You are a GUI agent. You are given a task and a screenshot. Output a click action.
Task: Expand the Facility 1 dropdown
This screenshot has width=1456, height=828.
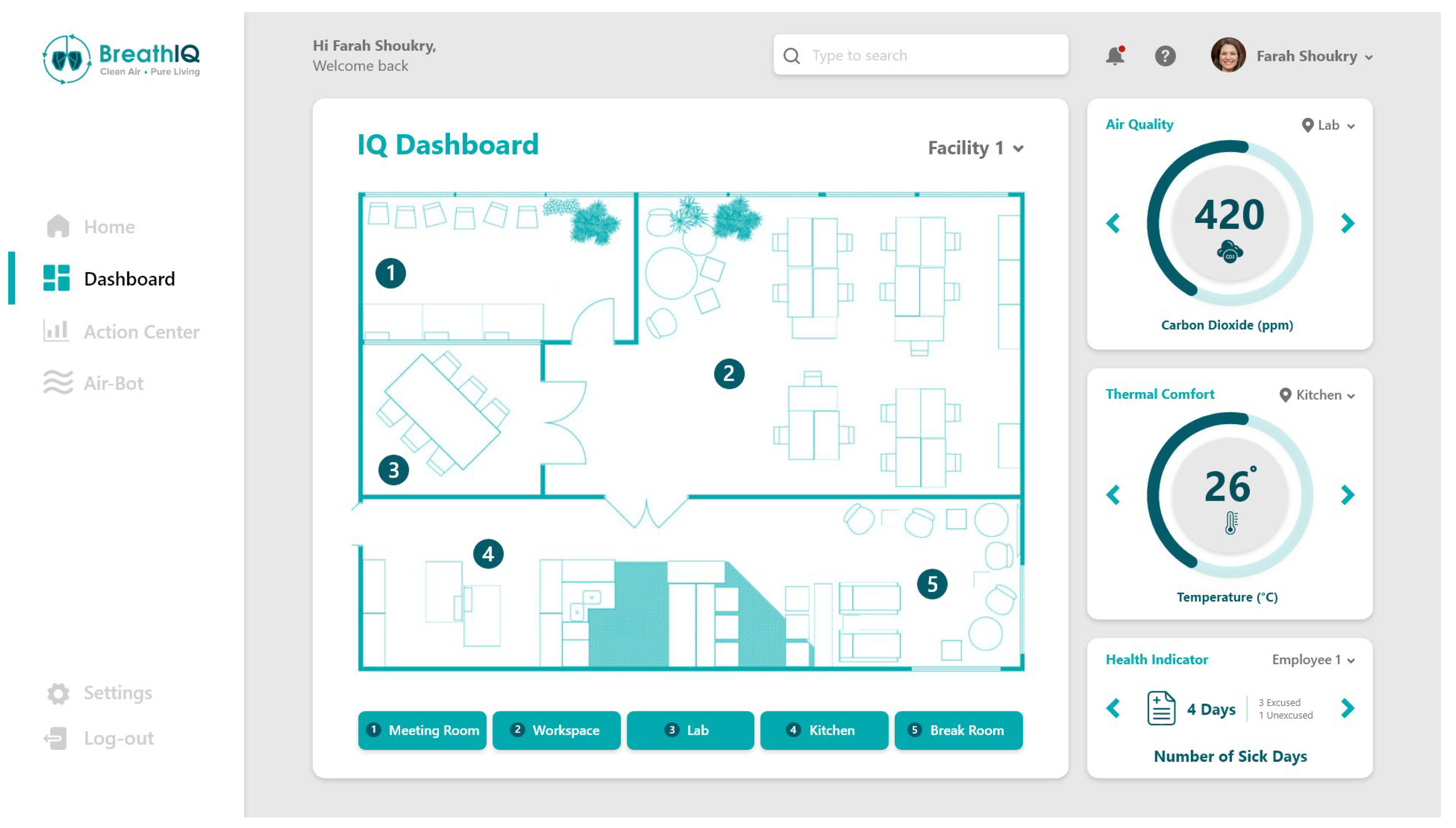click(x=976, y=148)
